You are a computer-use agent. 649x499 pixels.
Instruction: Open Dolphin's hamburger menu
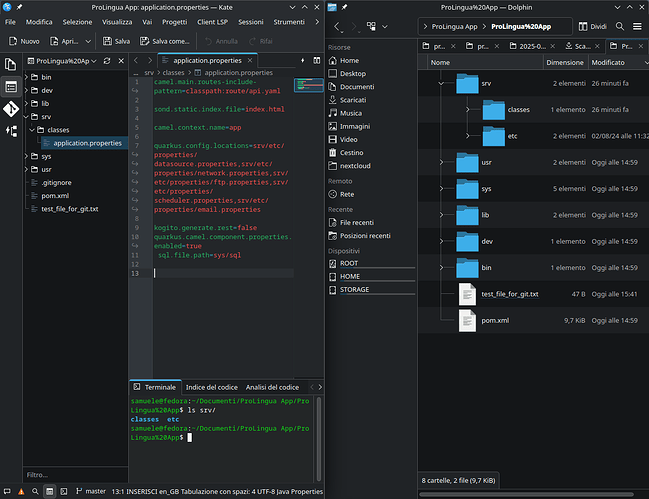636,26
